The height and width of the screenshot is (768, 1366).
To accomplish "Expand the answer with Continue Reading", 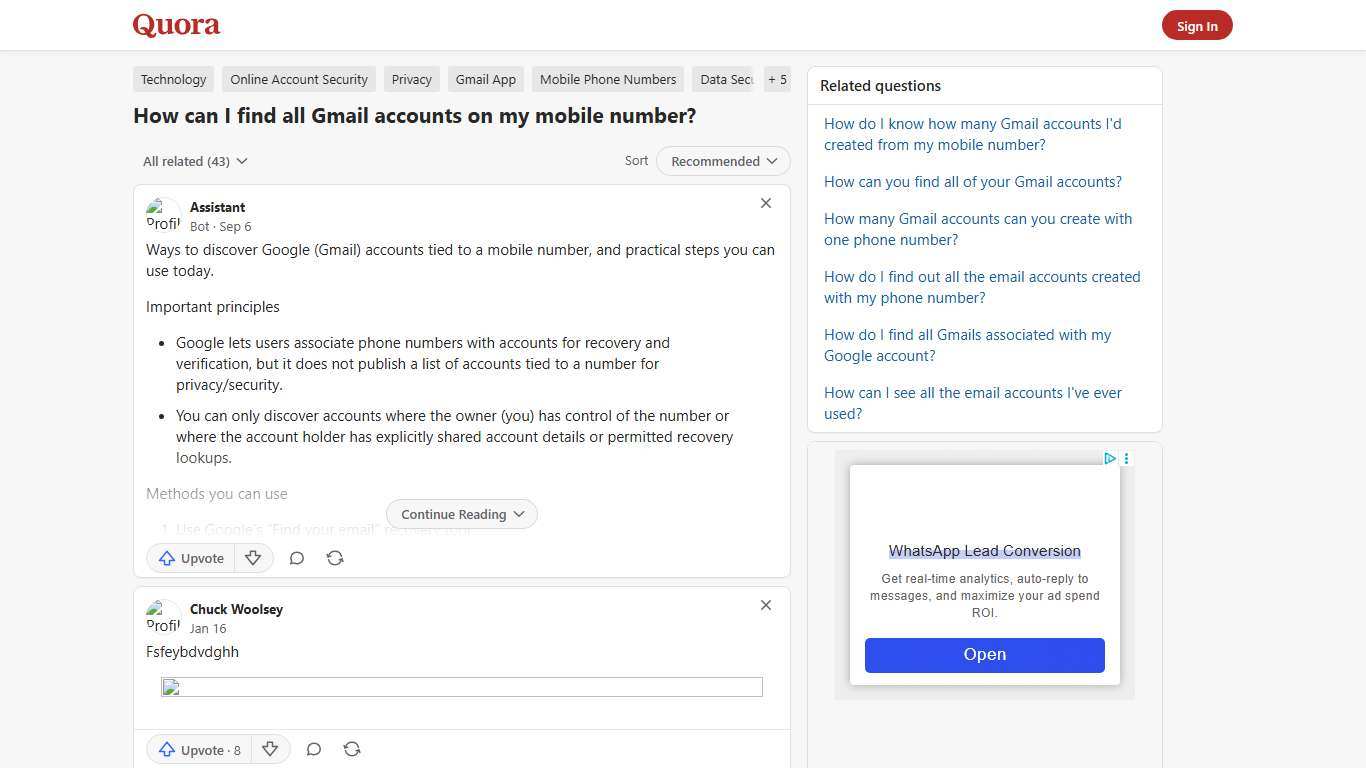I will pyautogui.click(x=461, y=514).
